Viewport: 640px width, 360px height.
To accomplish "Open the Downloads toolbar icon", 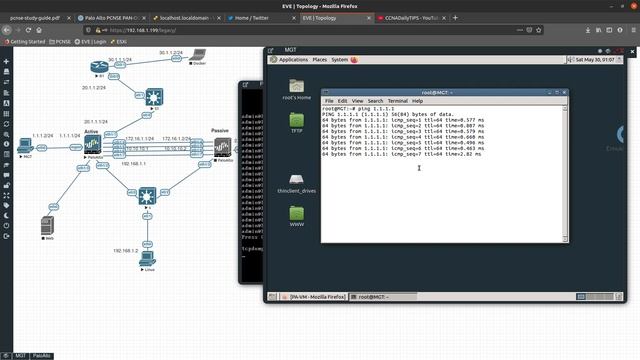I will tap(588, 30).
